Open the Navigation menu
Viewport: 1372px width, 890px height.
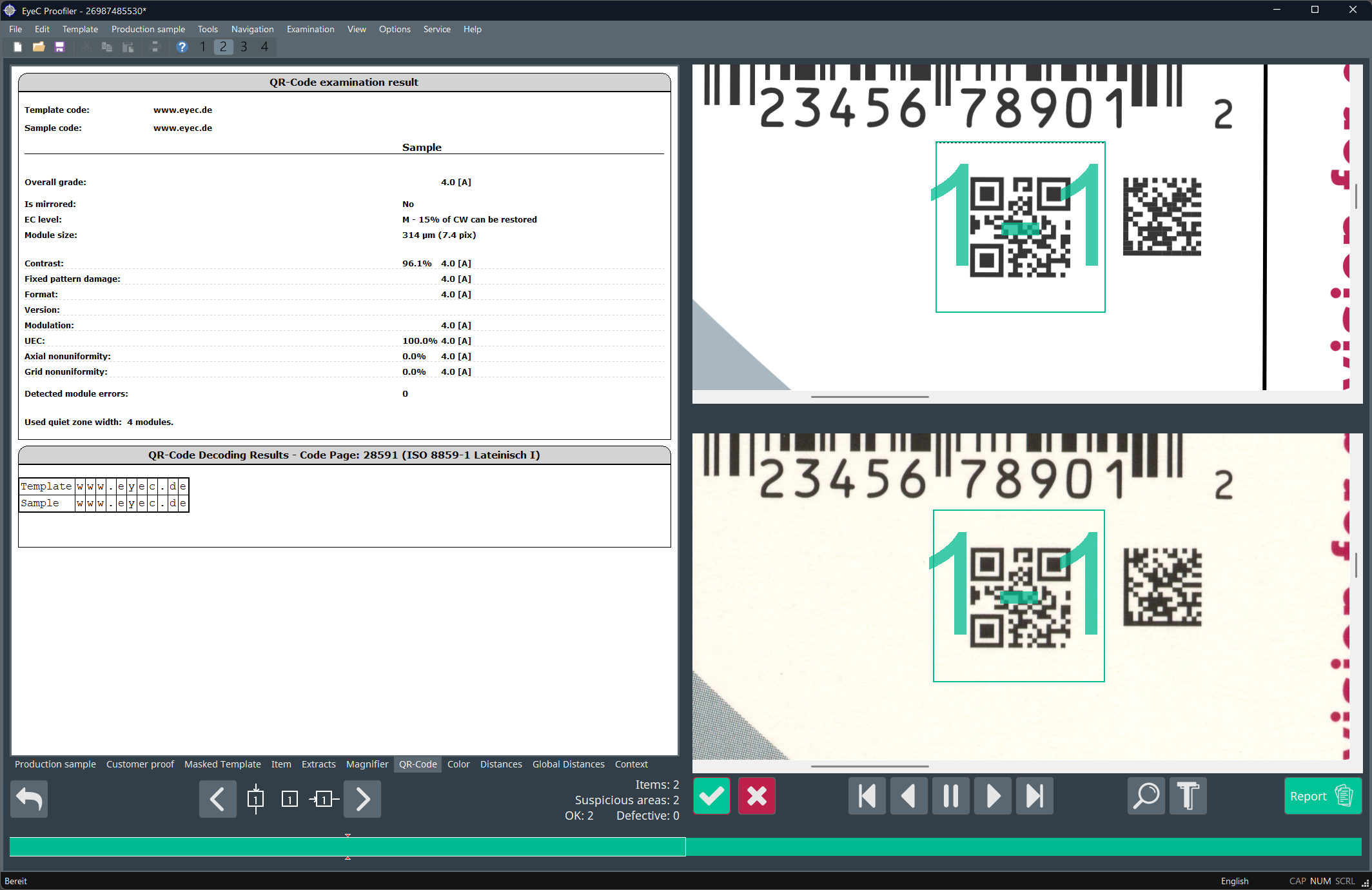pyautogui.click(x=252, y=29)
